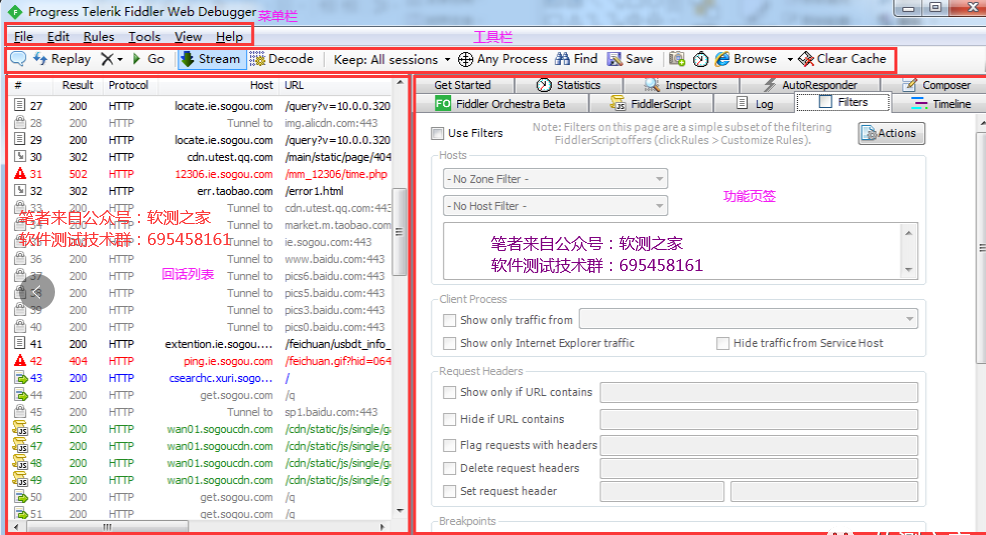Open the View menu
The image size is (986, 535).
[188, 36]
